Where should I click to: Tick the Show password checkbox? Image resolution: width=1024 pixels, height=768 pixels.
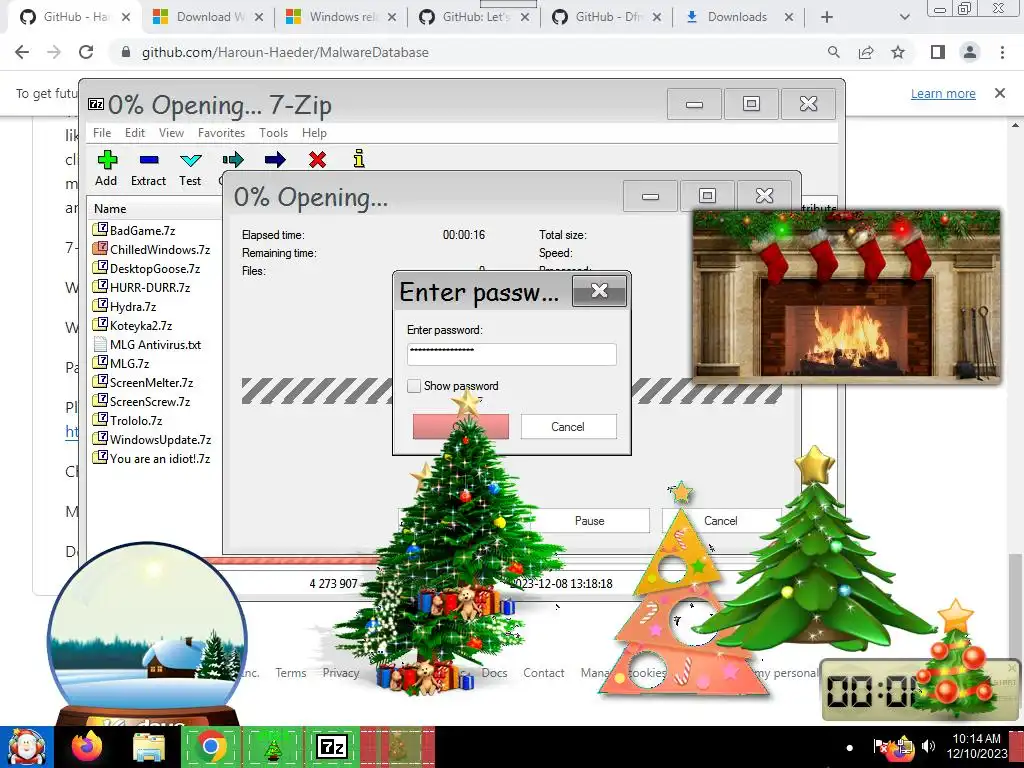(x=414, y=386)
